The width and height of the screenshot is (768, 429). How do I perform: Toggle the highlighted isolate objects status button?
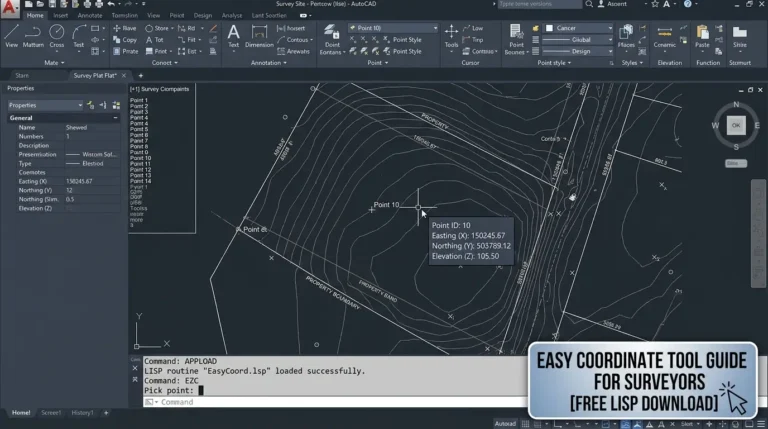pos(625,424)
